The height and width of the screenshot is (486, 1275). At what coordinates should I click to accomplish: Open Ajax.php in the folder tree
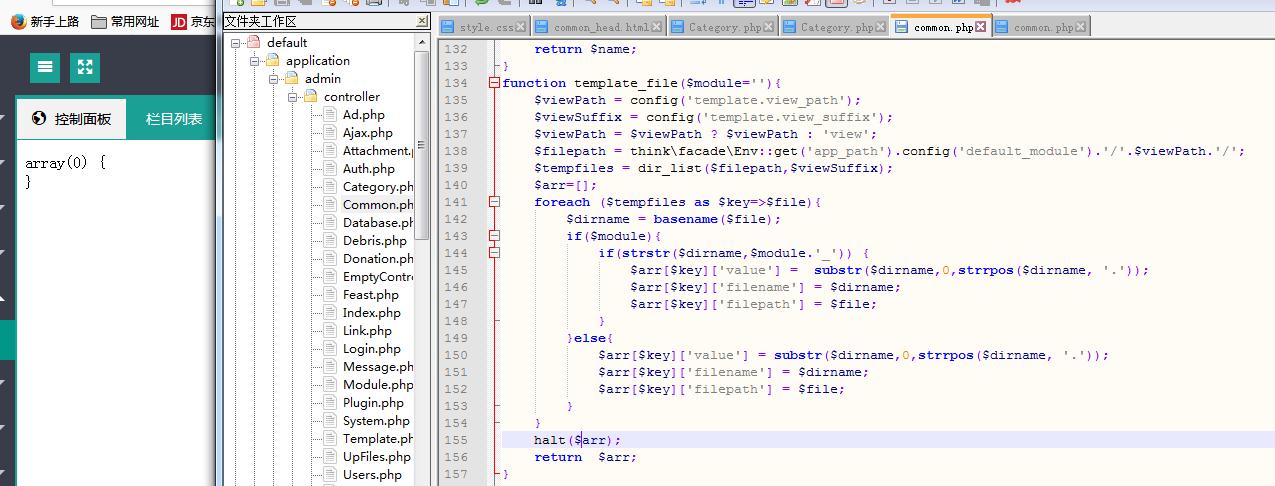point(367,133)
